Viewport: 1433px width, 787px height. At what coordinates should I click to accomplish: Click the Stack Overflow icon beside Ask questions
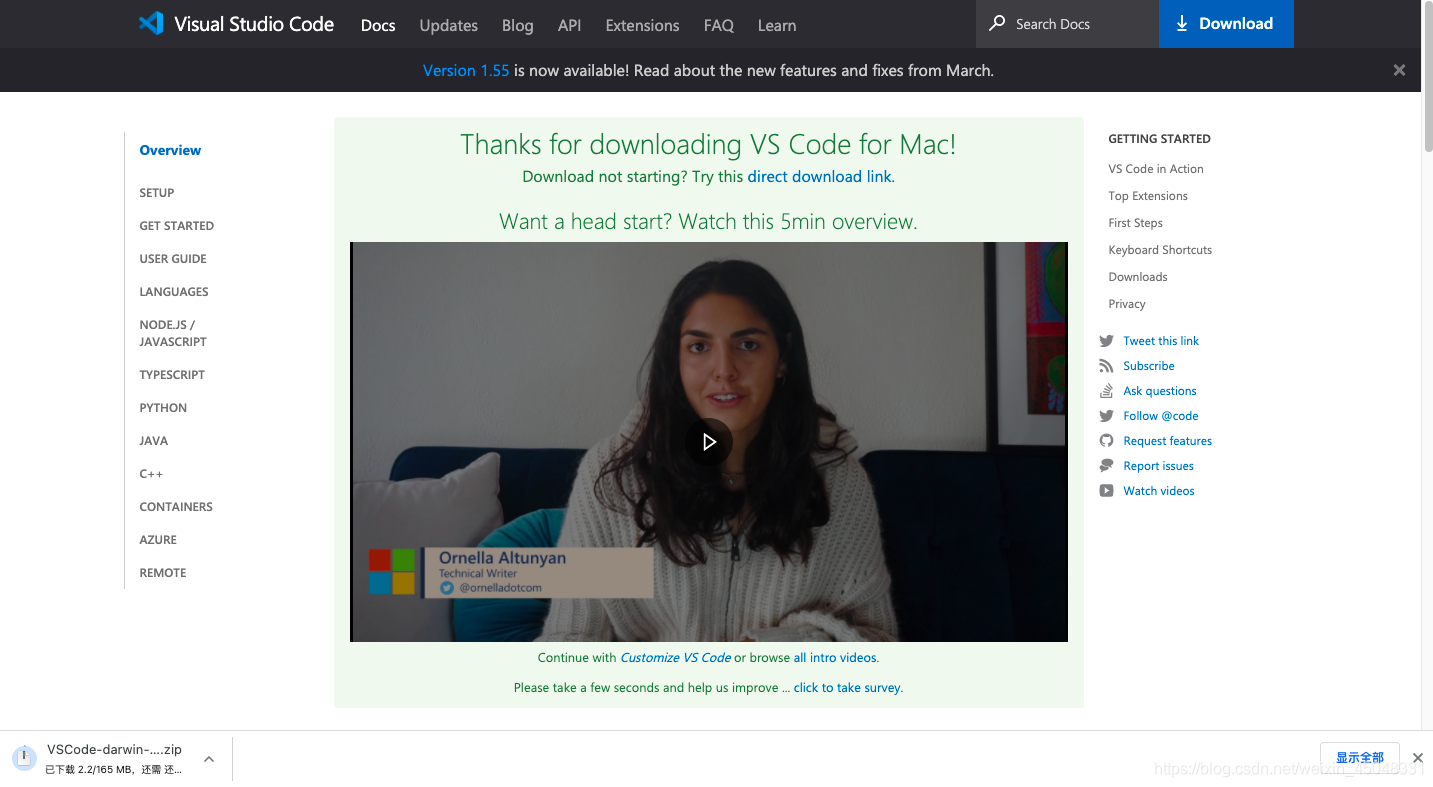[1106, 391]
